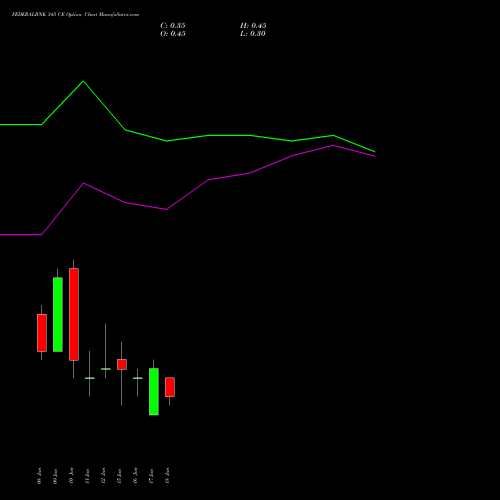Select the close value C: 0.35
Image resolution: width=500 pixels, height=500 pixels.
point(173,26)
